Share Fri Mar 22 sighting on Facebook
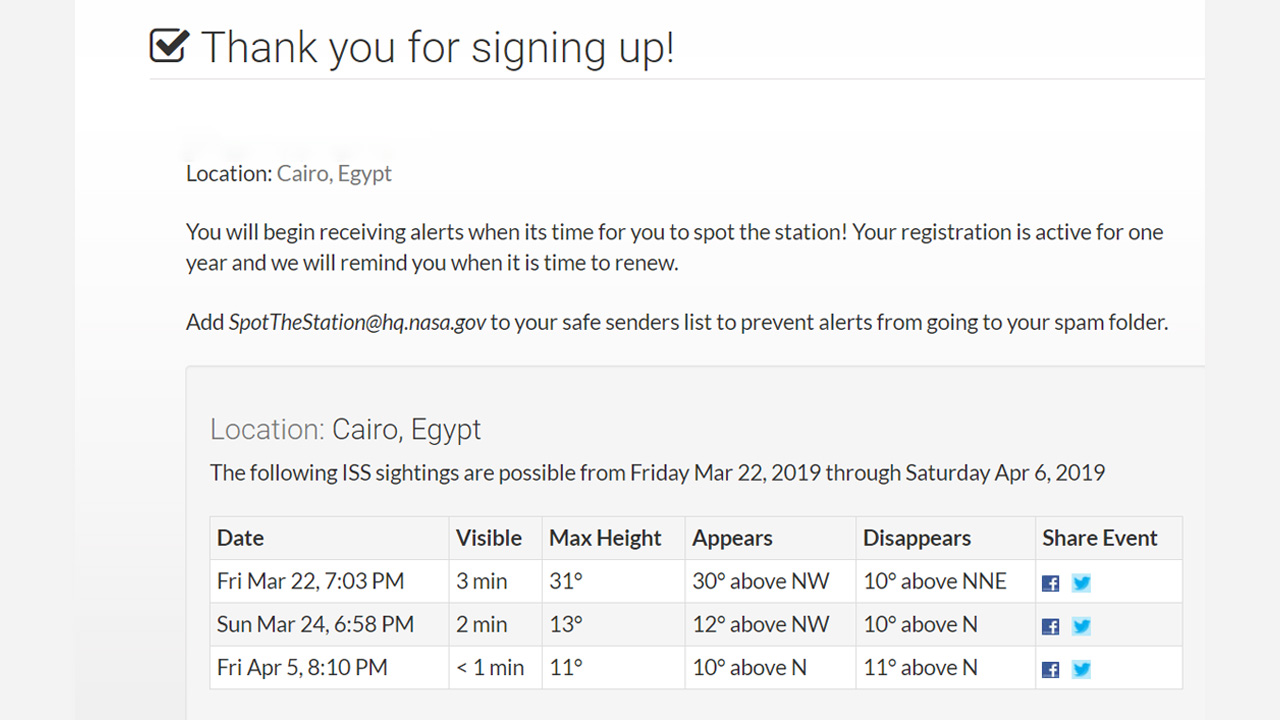Image resolution: width=1280 pixels, height=720 pixels. [1050, 583]
